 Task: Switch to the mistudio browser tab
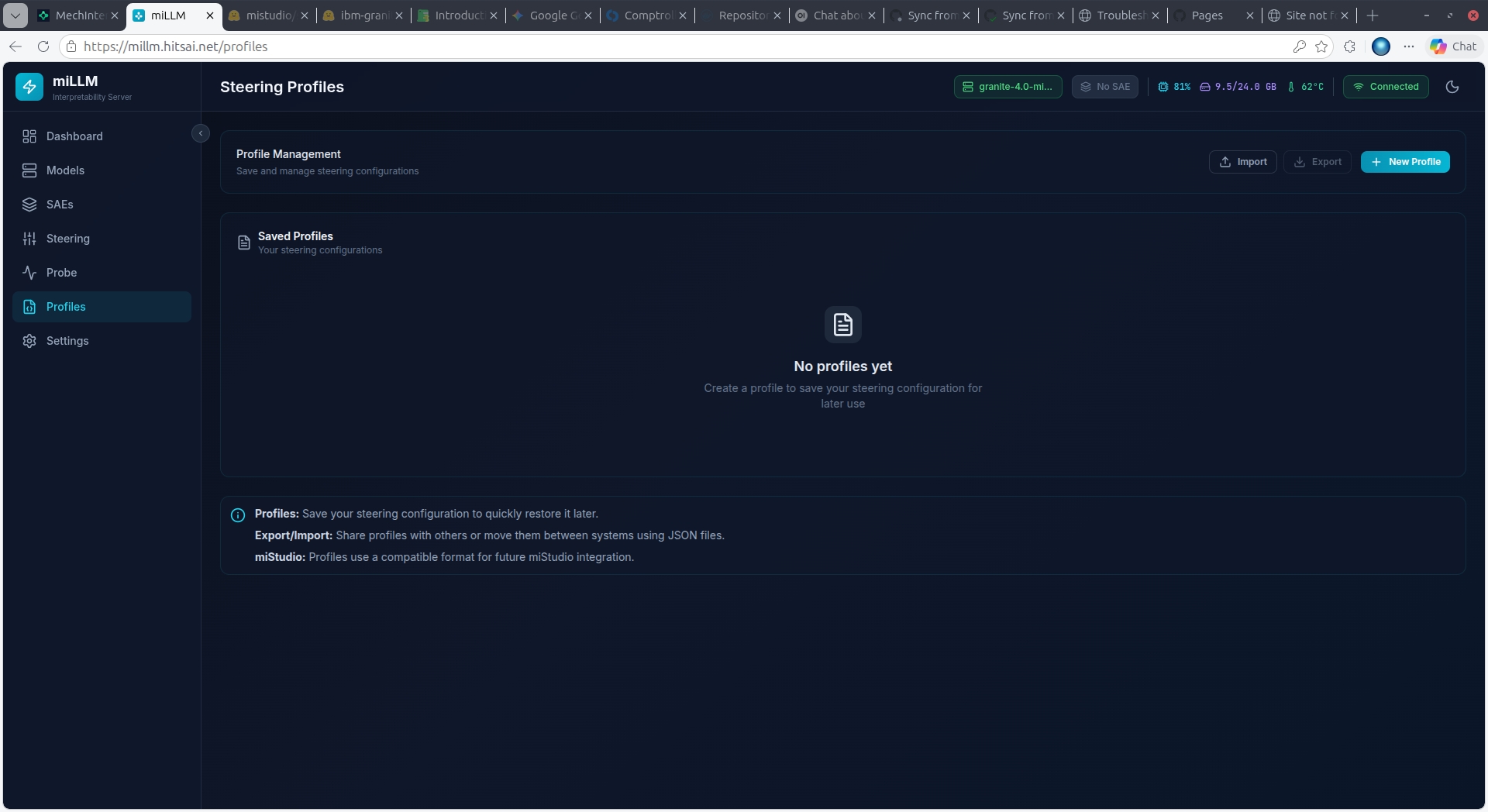[x=267, y=15]
